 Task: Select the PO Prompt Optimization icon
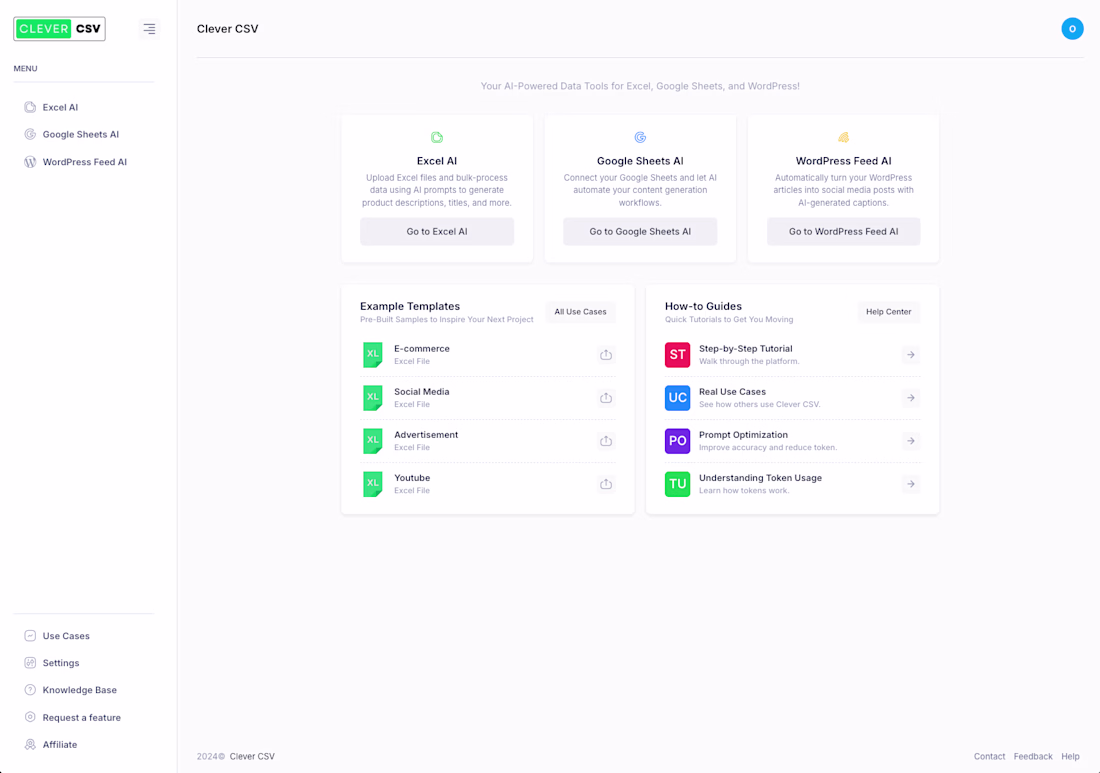tap(677, 441)
